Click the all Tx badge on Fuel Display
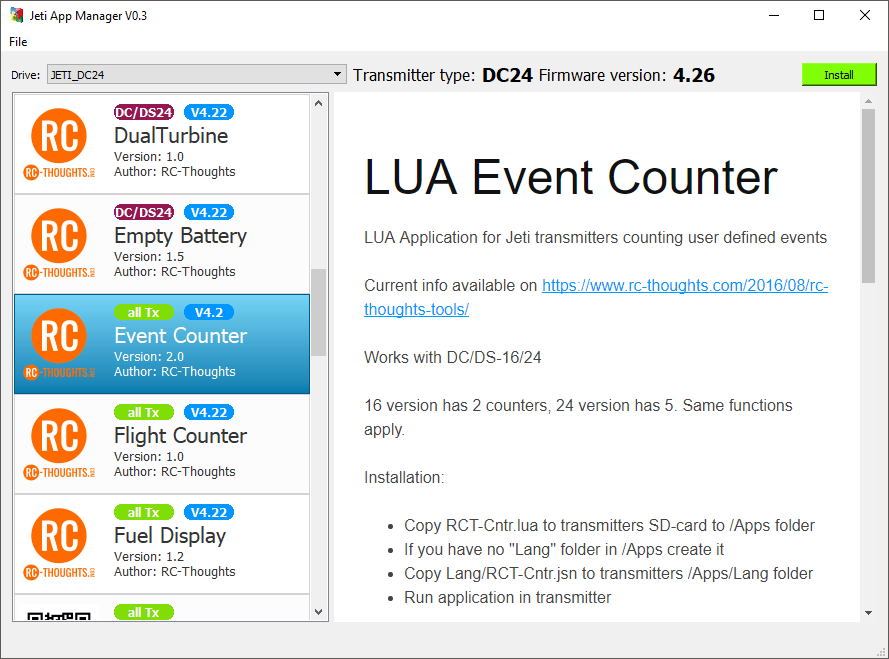 (144, 512)
